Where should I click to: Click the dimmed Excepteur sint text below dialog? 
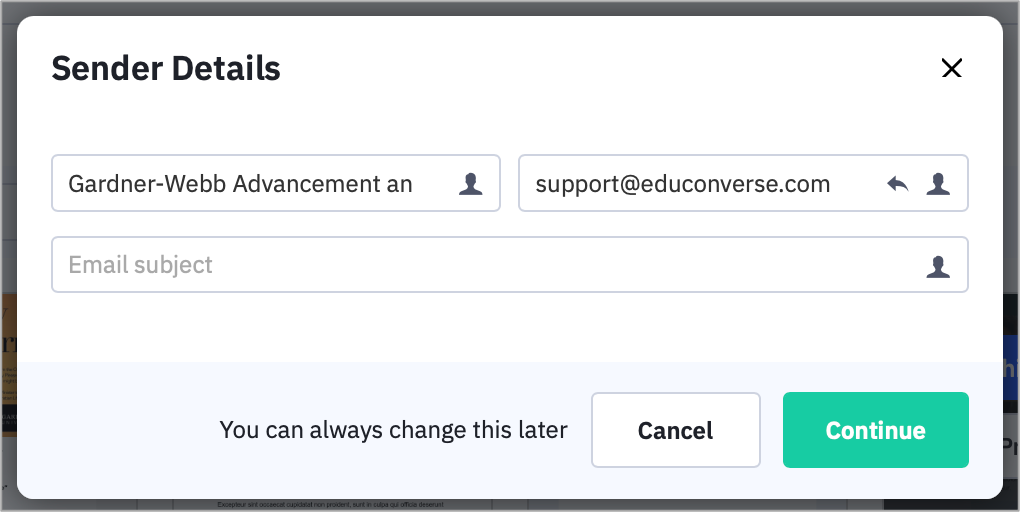pyautogui.click(x=330, y=504)
